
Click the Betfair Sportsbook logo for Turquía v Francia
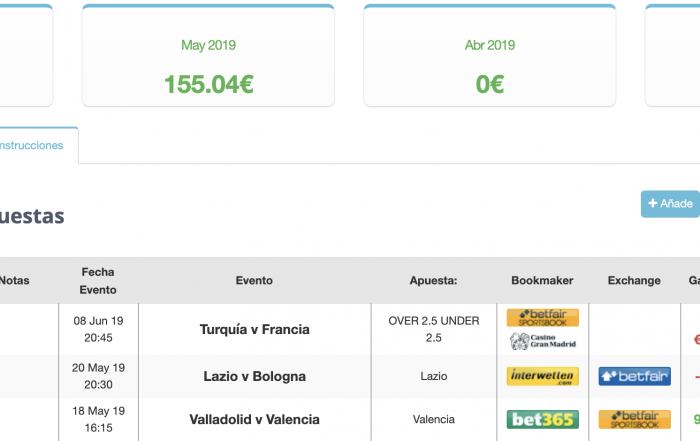click(x=542, y=318)
